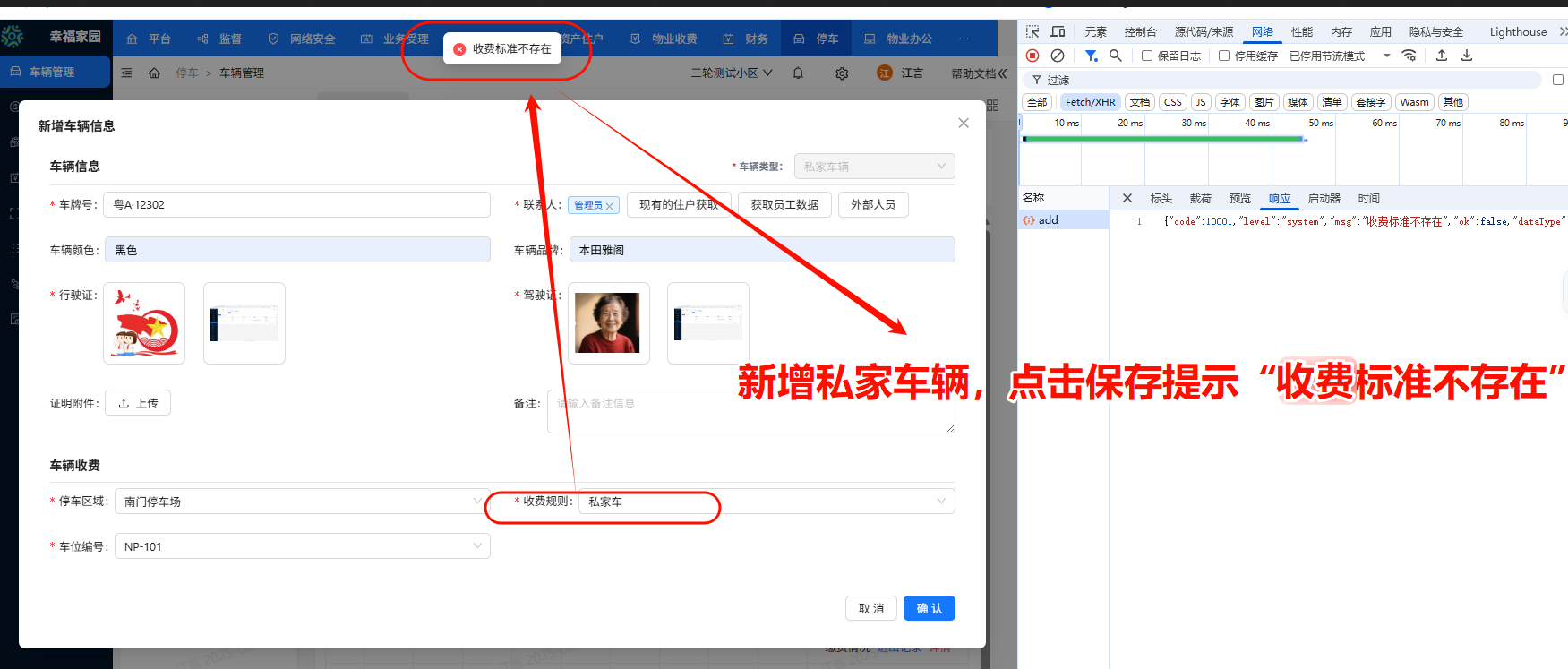Open the more menu ellipsis in top nav
Viewport: 1568px width, 669px height.
(964, 39)
